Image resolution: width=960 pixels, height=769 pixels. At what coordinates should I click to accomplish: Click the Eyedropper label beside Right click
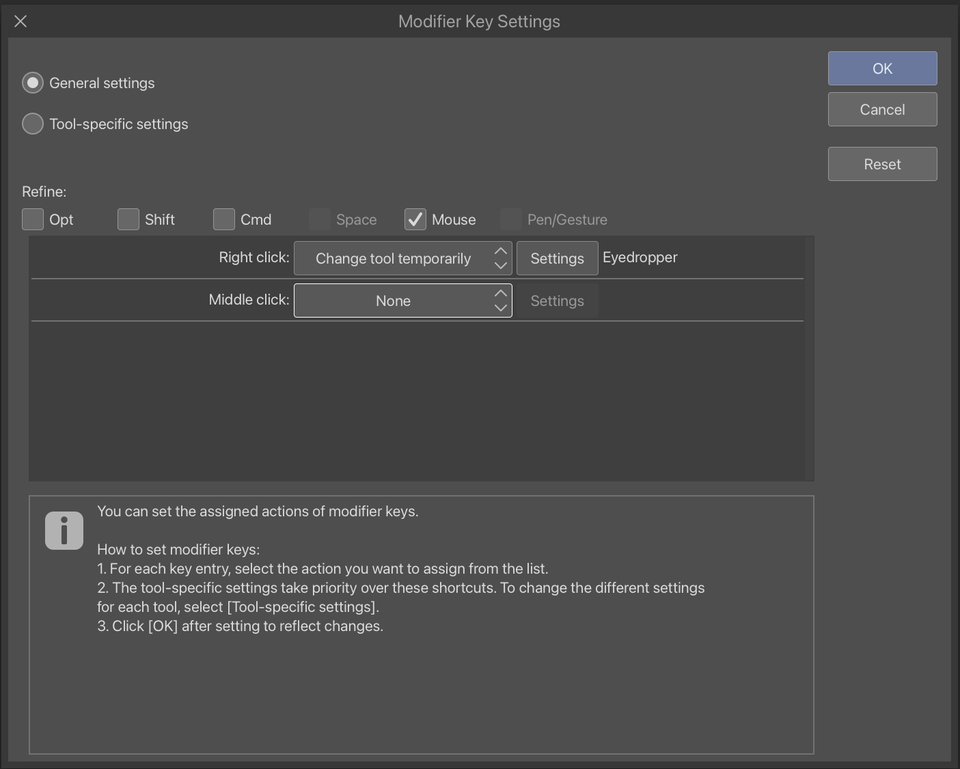[640, 257]
